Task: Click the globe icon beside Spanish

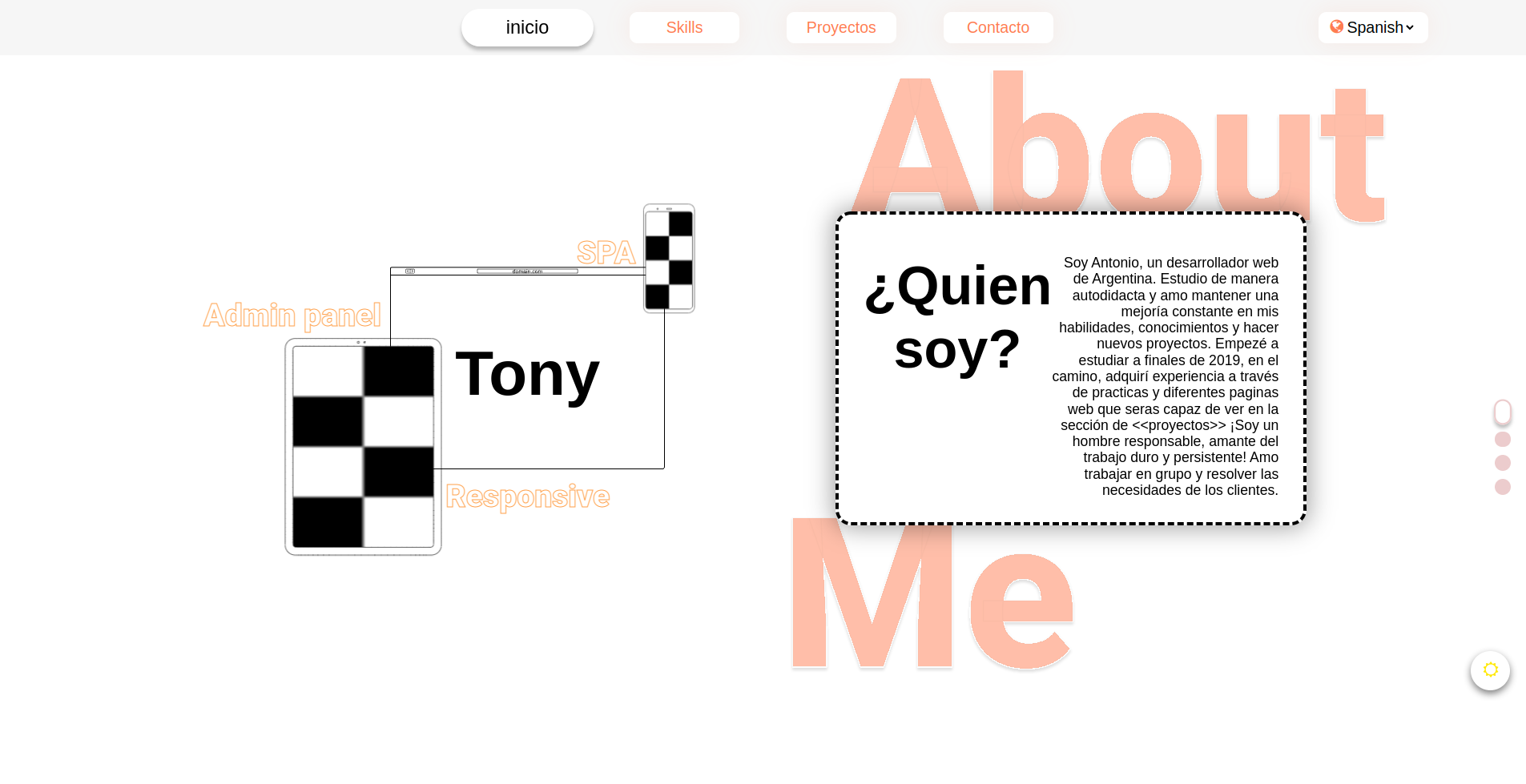Action: tap(1336, 26)
